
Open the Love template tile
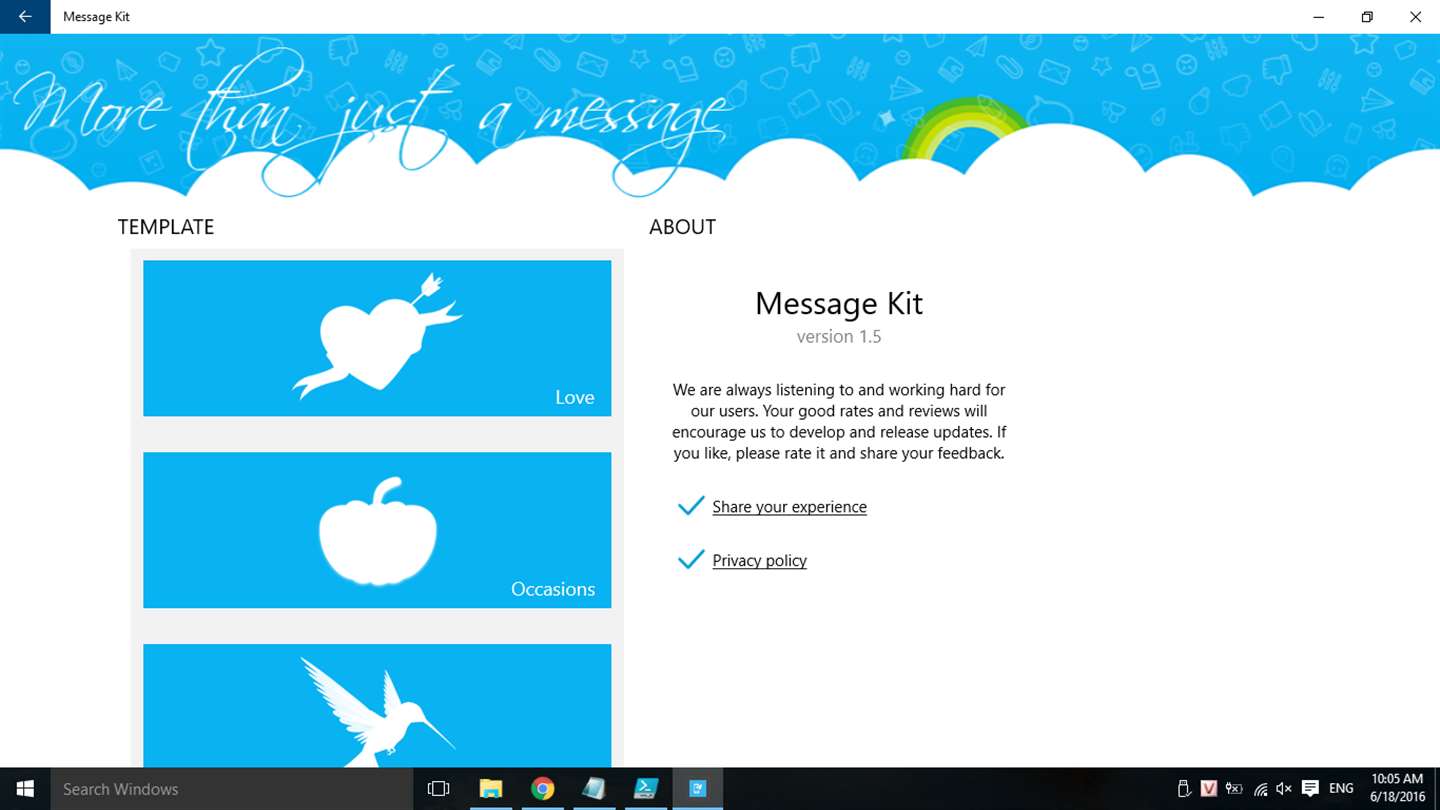click(377, 338)
